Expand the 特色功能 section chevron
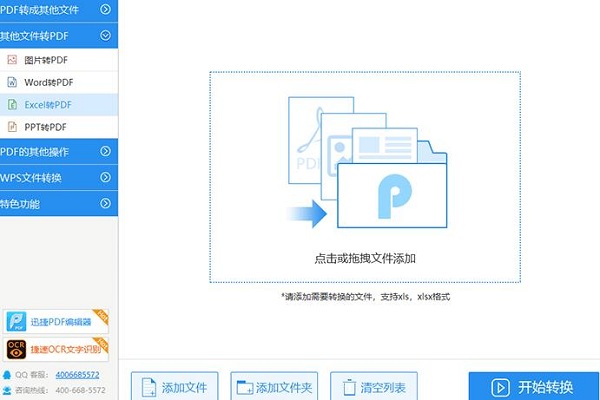600x400 pixels. [105, 204]
